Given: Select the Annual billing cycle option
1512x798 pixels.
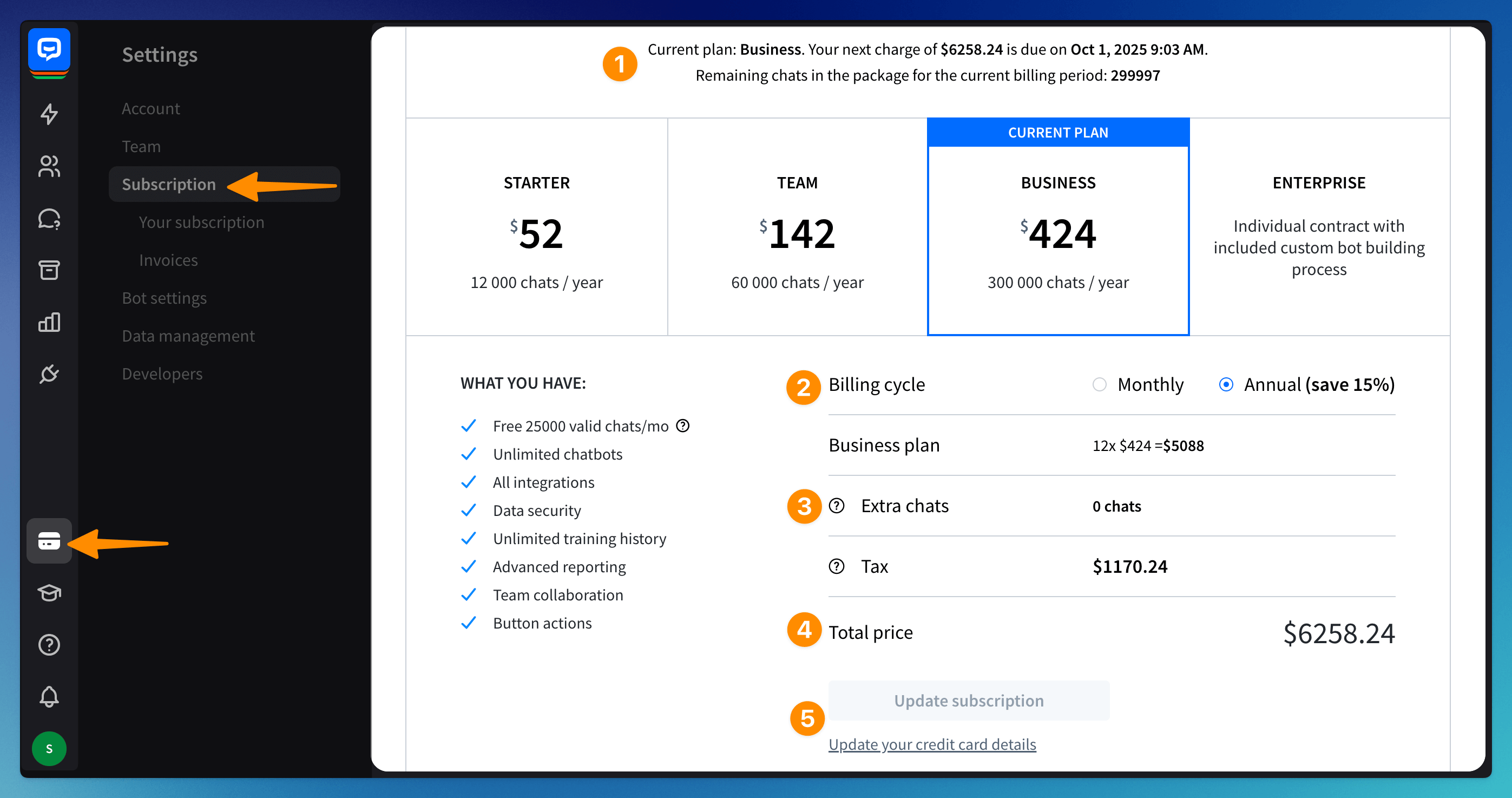Looking at the screenshot, I should coord(1226,384).
